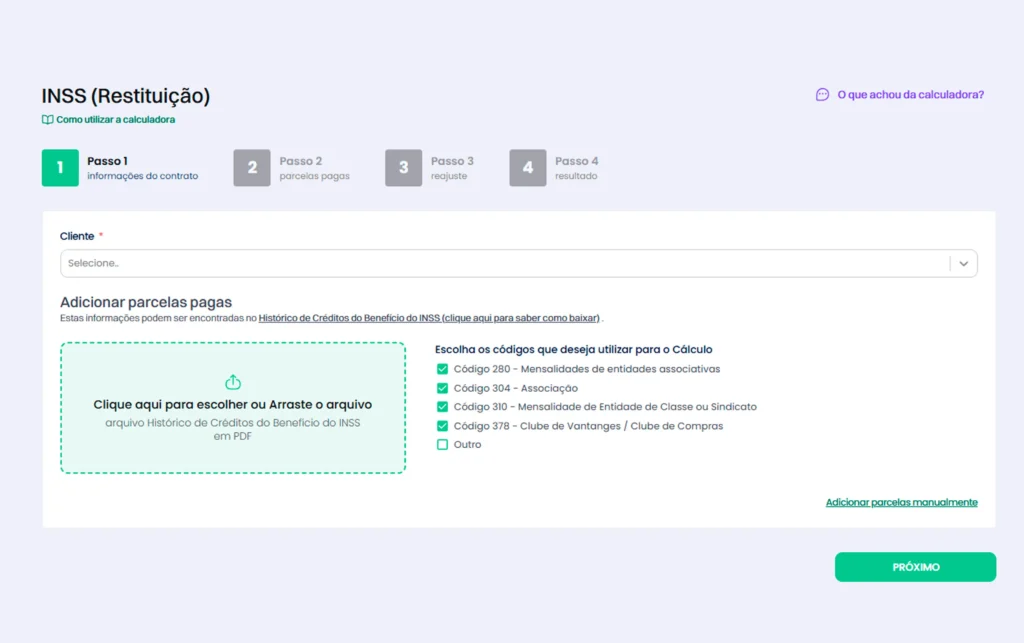Click the green step 1 number box
This screenshot has height=643, width=1024.
click(x=60, y=168)
